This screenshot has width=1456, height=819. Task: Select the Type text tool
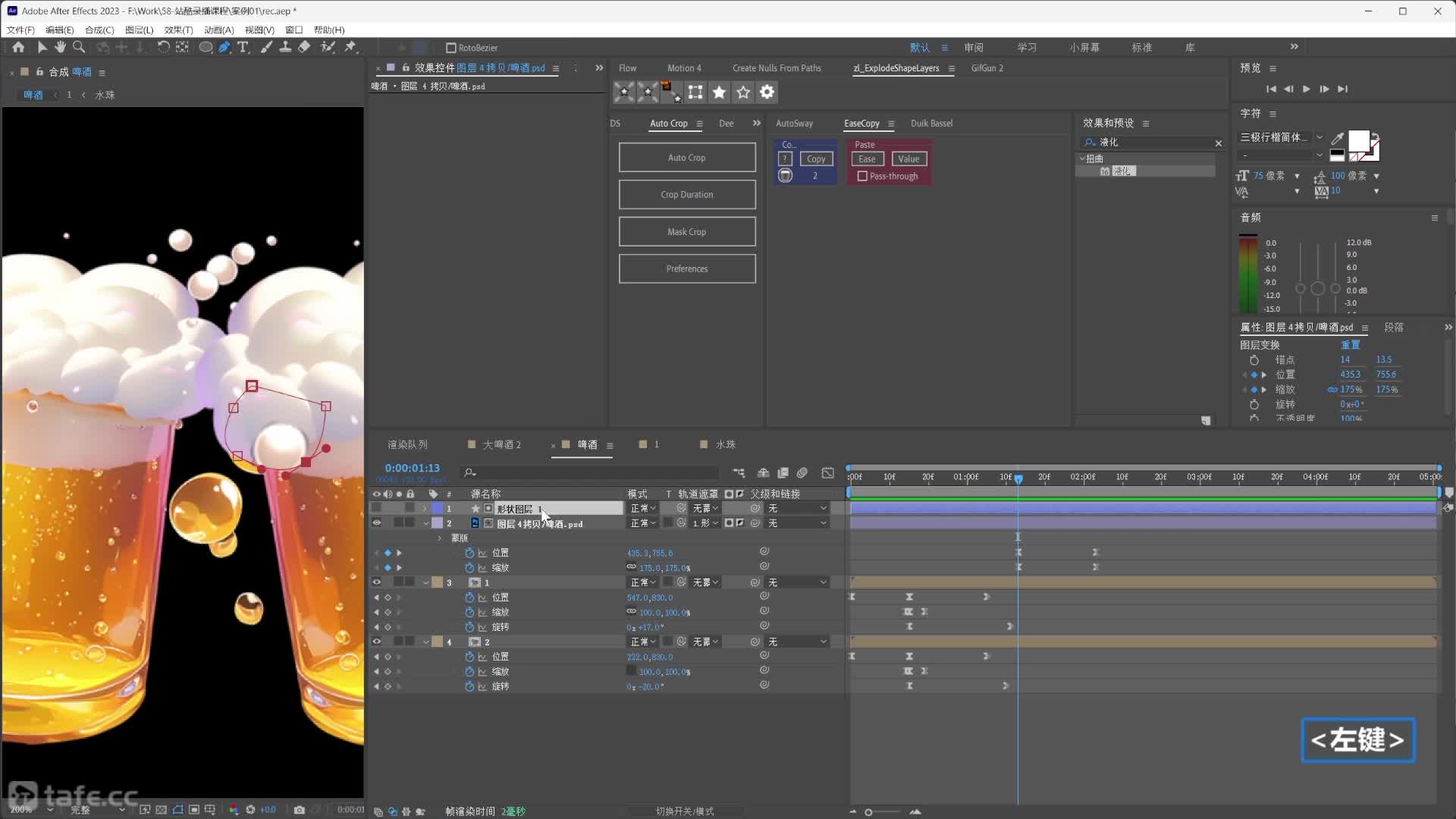(243, 47)
